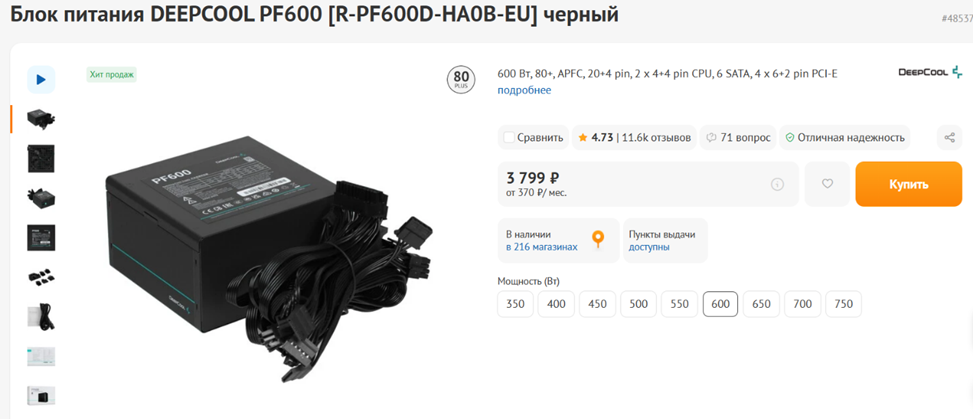Tick the Сравнить checkbox
973x419 pixels.
click(509, 137)
